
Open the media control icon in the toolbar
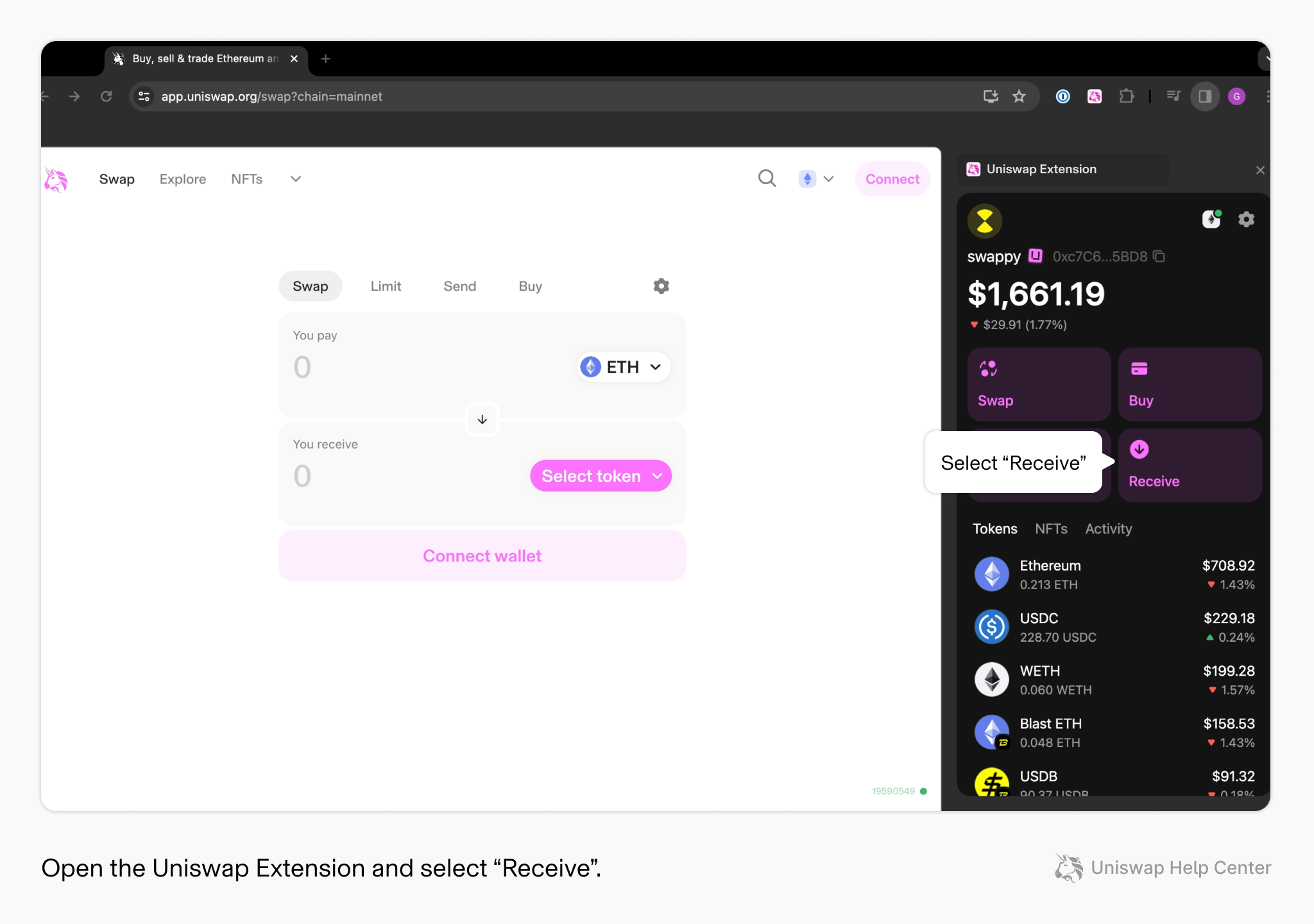(1173, 96)
